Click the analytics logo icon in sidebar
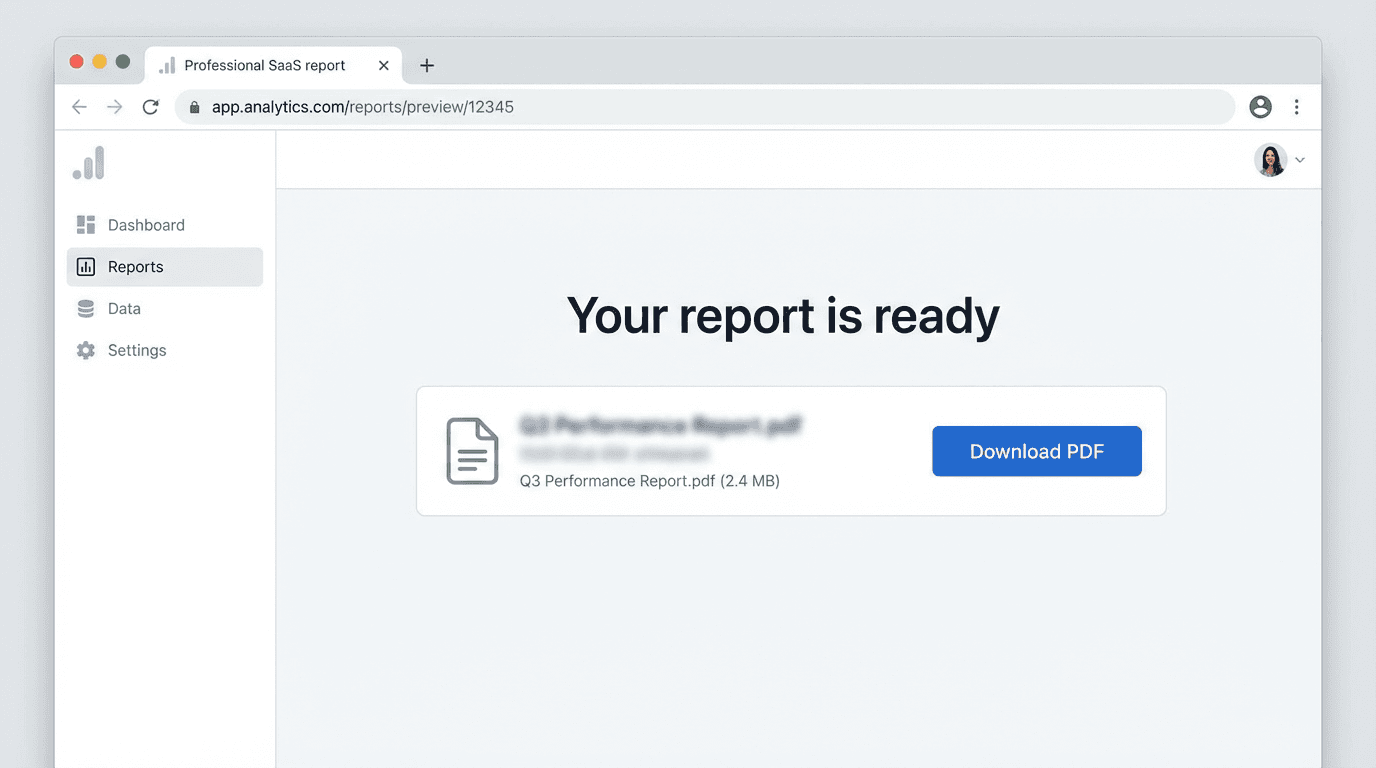The height and width of the screenshot is (768, 1376). [87, 162]
